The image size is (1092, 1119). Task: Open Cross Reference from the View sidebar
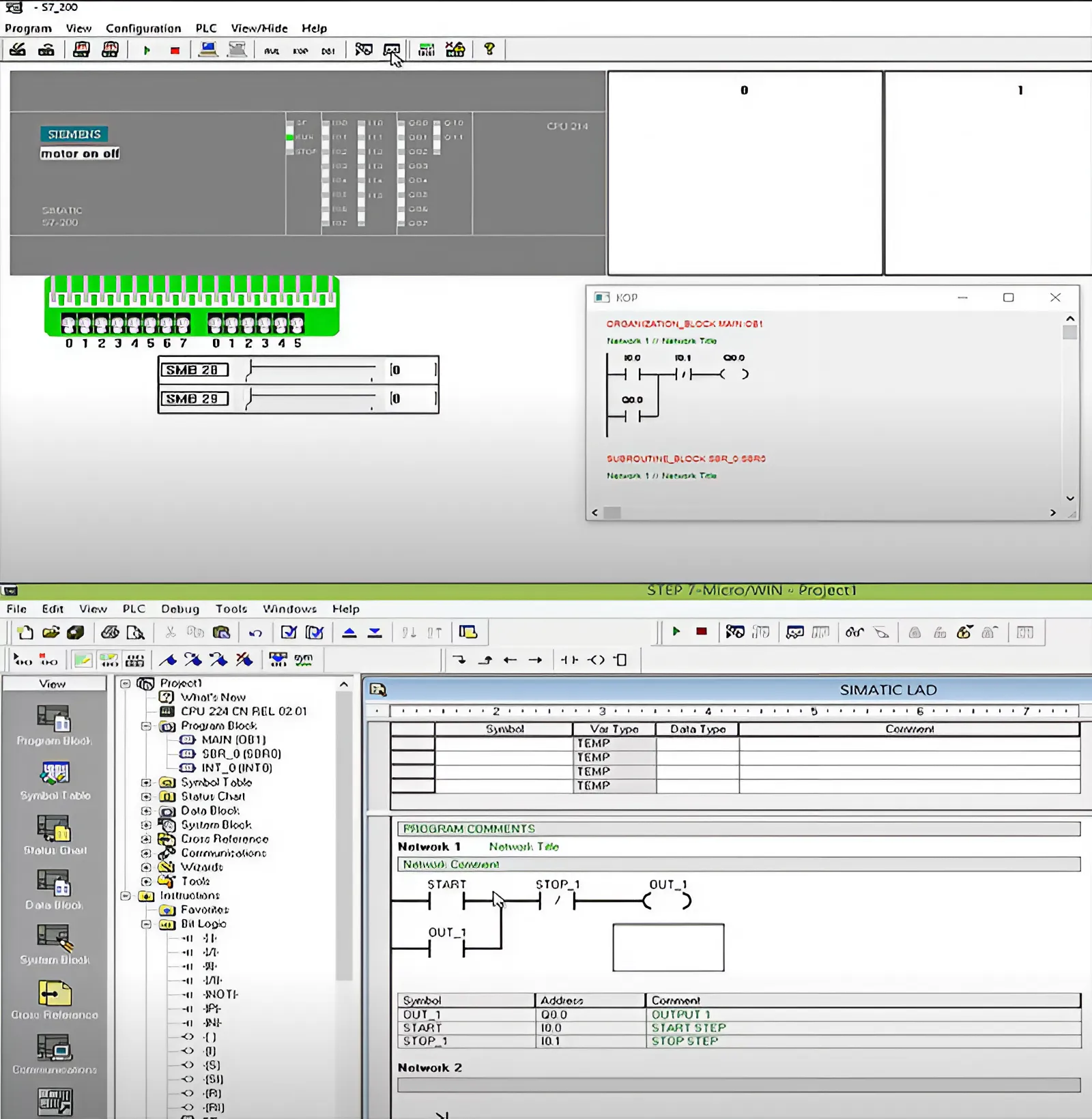(x=54, y=997)
